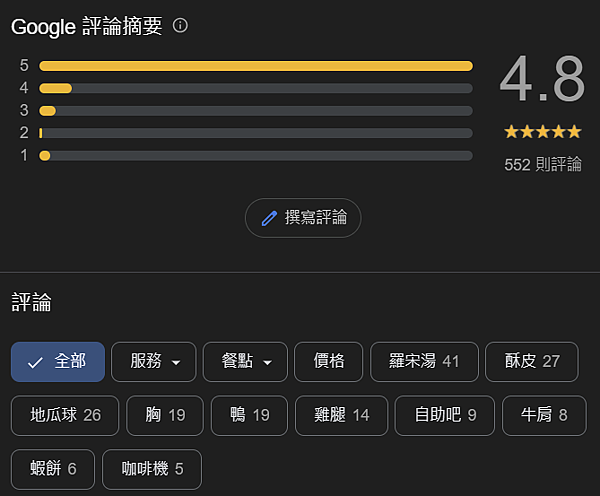Select the 全部 filter chip
Screen dimensions: 600x496
coord(57,362)
